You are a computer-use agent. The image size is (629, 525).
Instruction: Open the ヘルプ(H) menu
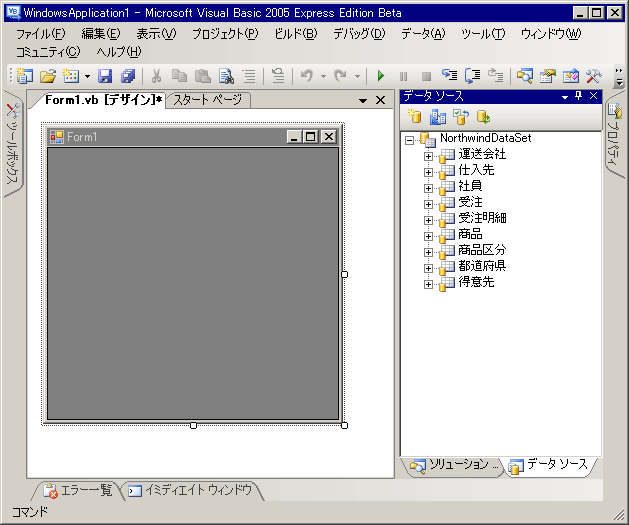pyautogui.click(x=119, y=52)
